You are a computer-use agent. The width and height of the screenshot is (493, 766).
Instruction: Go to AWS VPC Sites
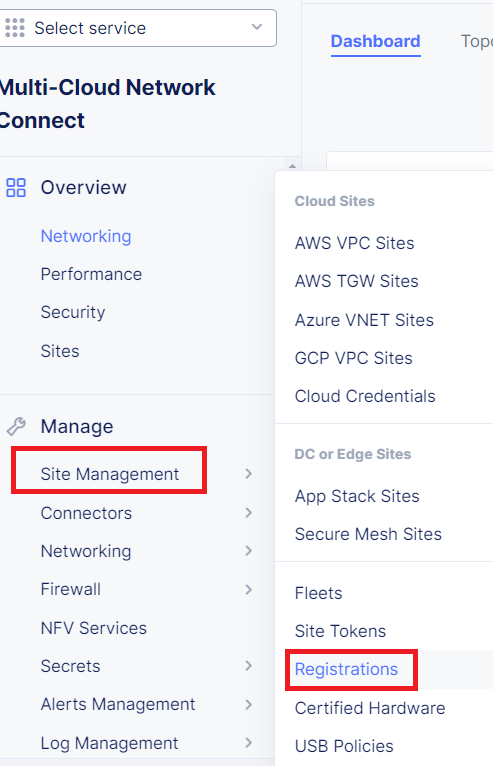coord(355,243)
